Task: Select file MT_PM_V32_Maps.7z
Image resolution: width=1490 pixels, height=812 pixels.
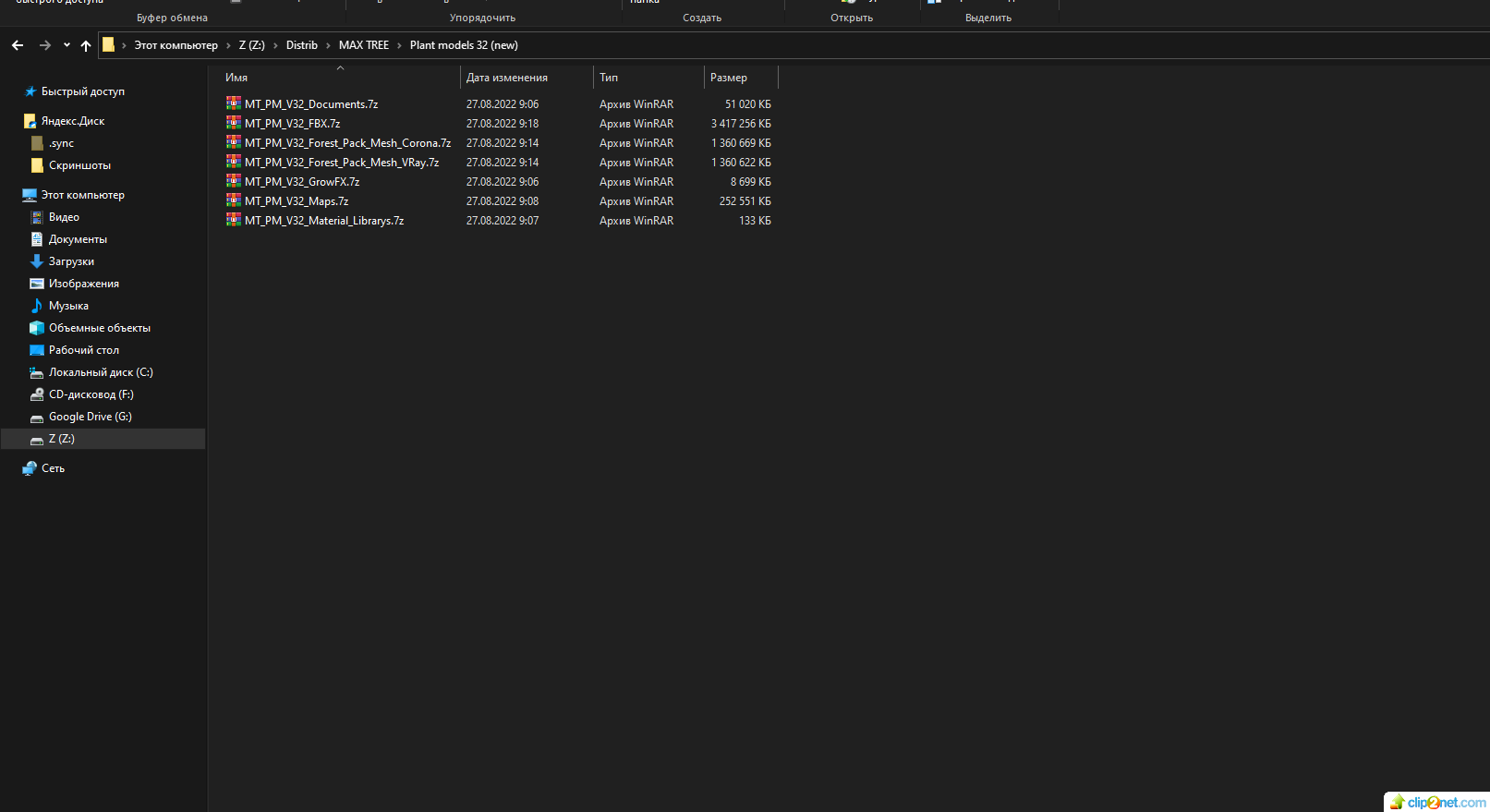Action: [297, 201]
